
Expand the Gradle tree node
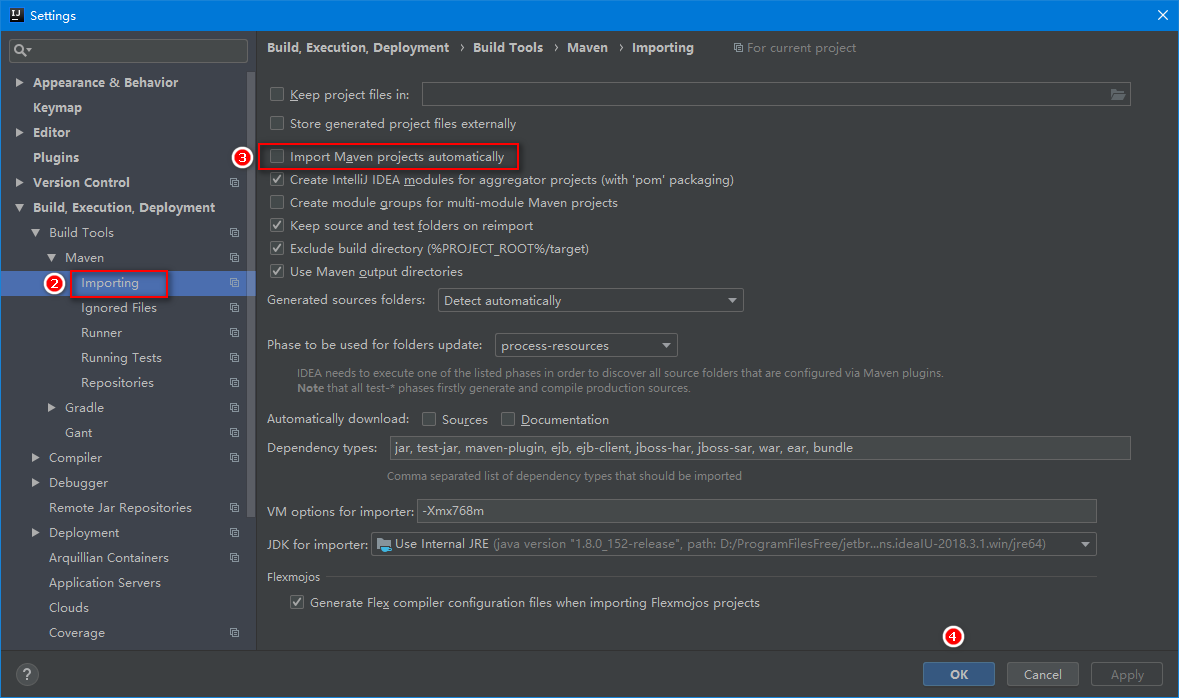52,407
